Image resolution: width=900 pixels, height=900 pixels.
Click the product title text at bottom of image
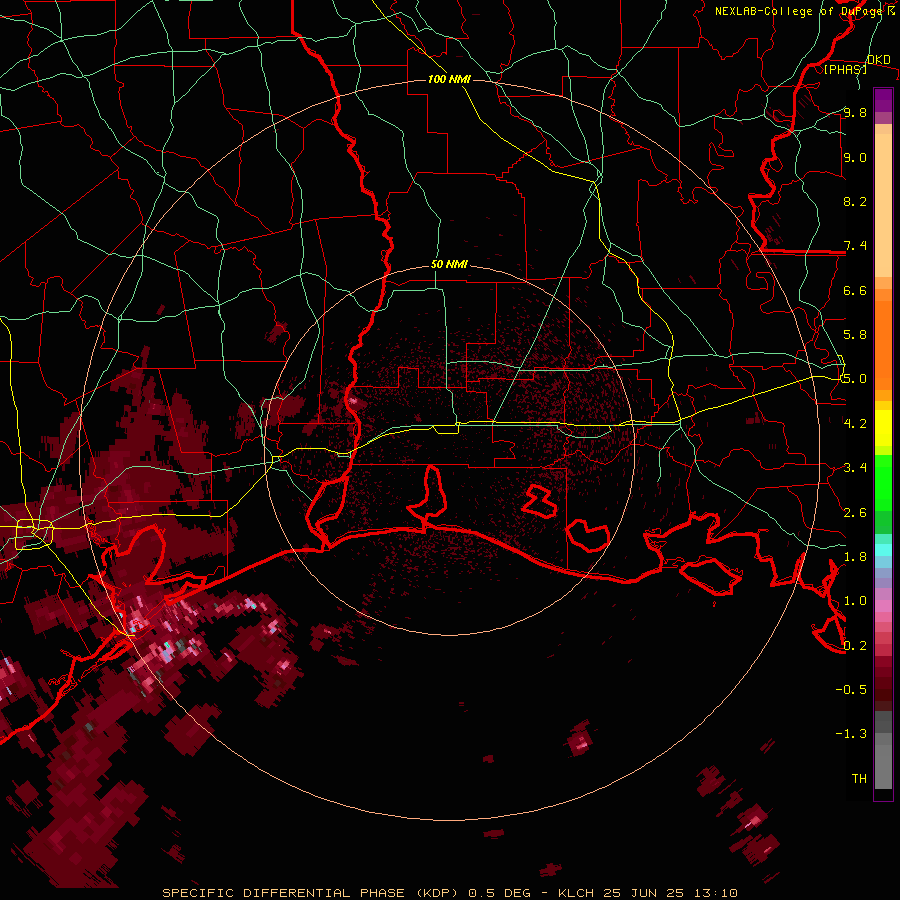[449, 893]
